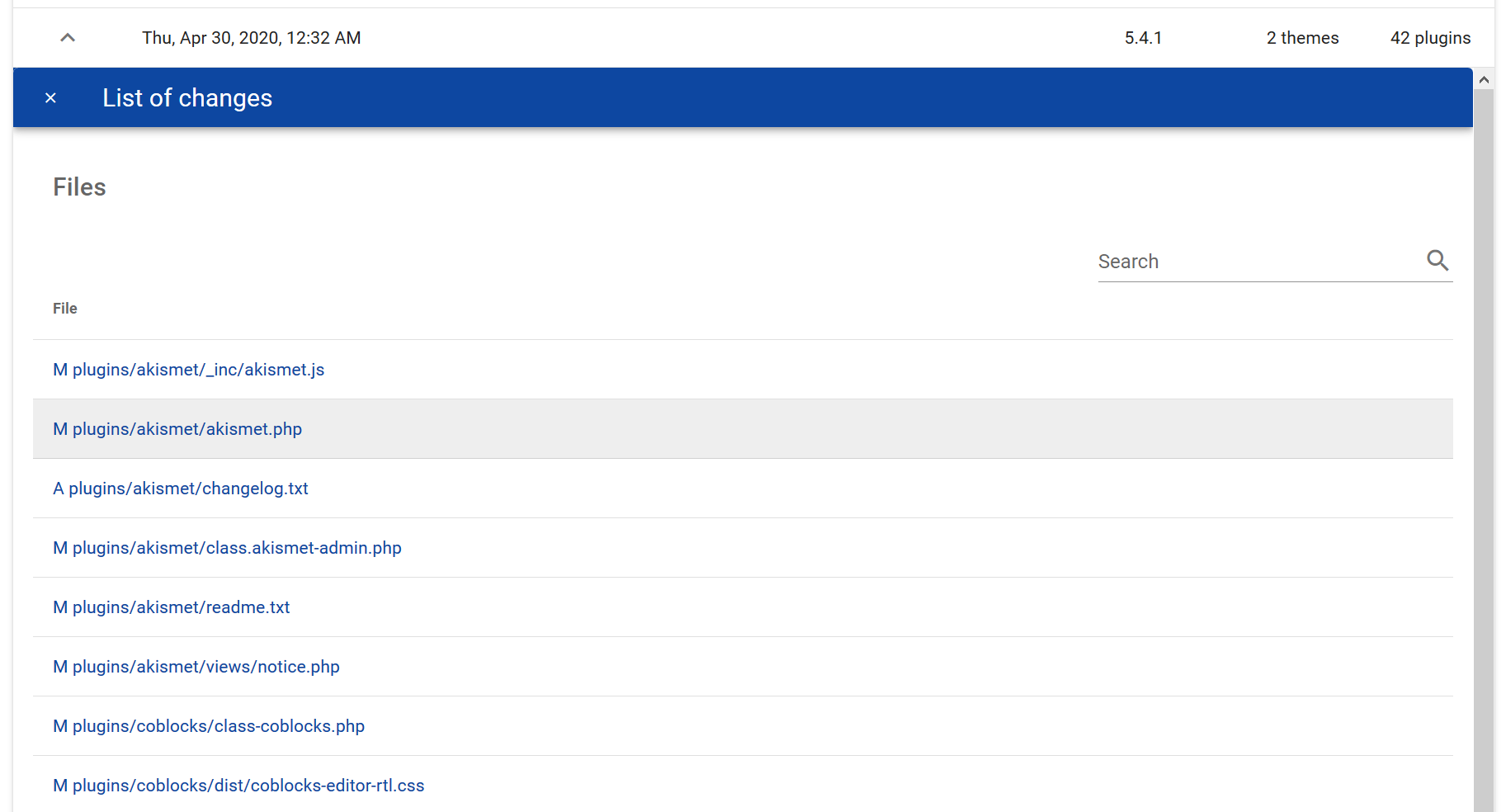Open plugins/akismet/class.akismet-admin.php change
Screen dimensions: 1506x812
click(x=227, y=548)
